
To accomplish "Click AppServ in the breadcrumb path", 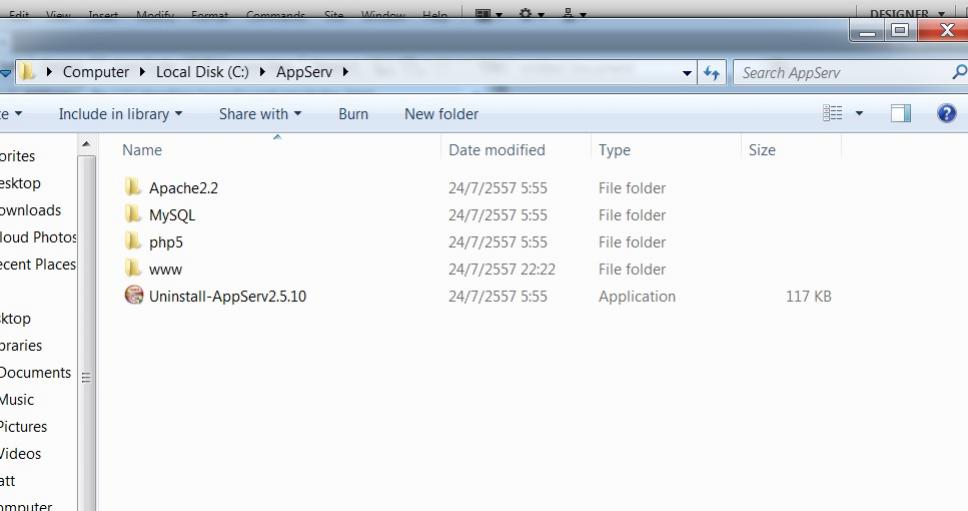I will coord(304,72).
